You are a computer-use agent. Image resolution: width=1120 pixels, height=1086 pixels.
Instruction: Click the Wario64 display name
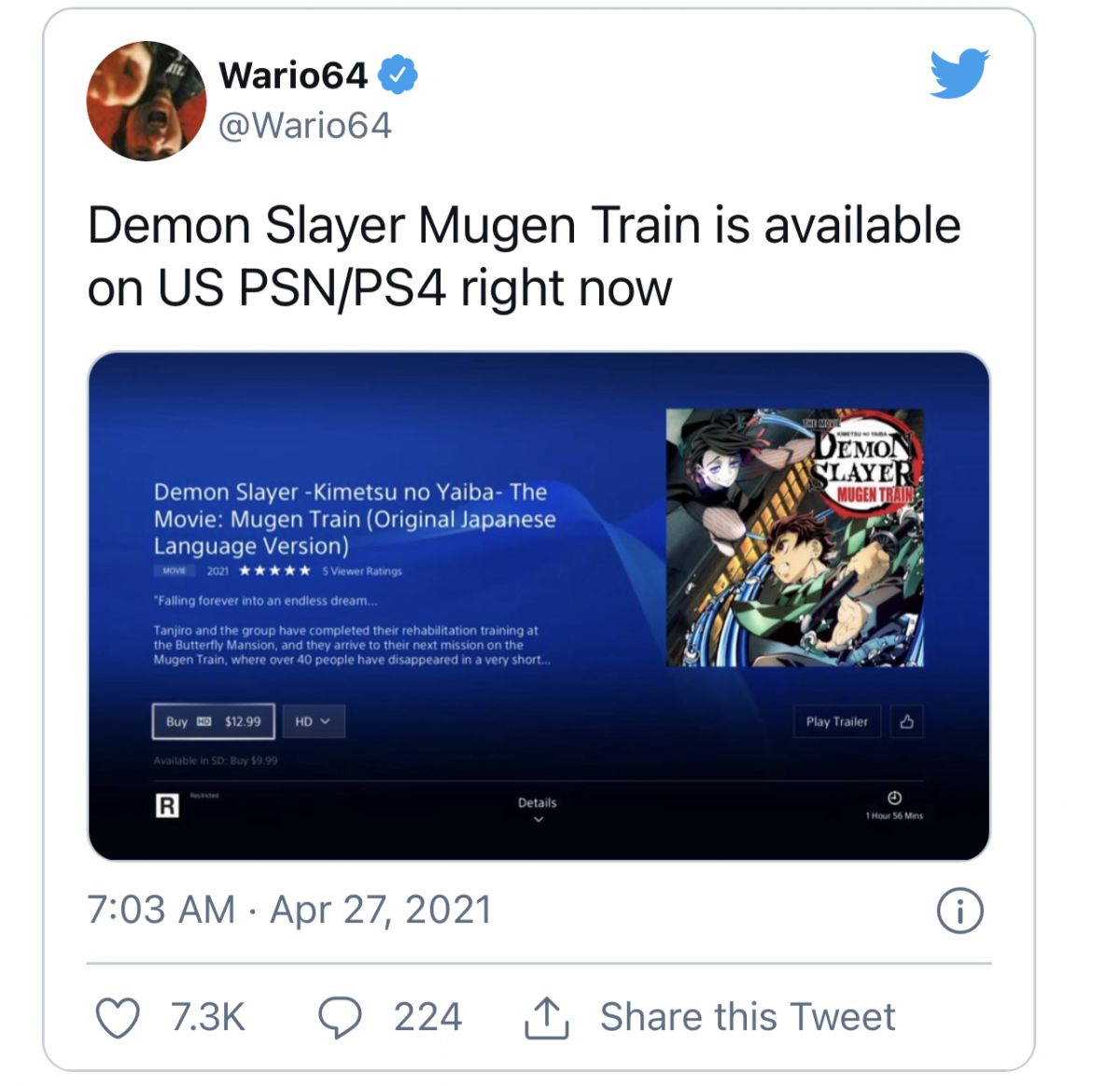(293, 76)
